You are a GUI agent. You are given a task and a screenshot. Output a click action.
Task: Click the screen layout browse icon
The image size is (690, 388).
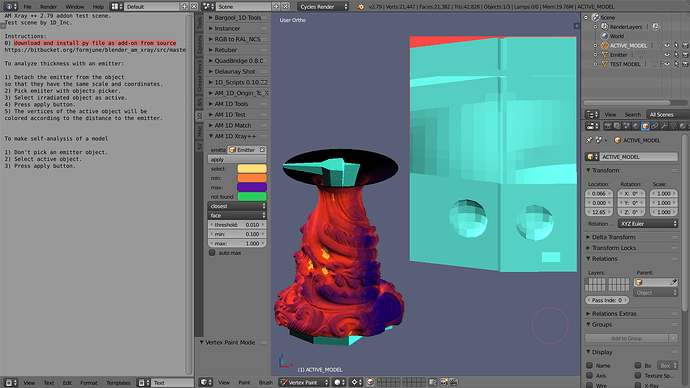(116, 7)
